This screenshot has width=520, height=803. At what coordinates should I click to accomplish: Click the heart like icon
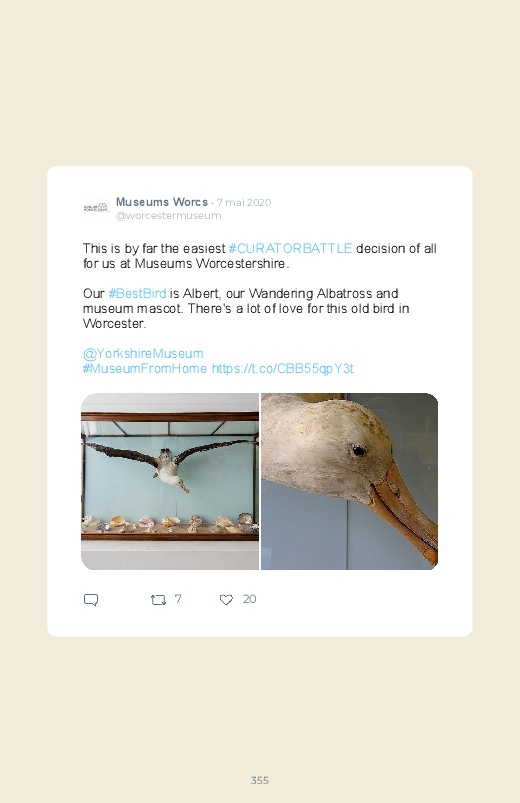pyautogui.click(x=226, y=600)
